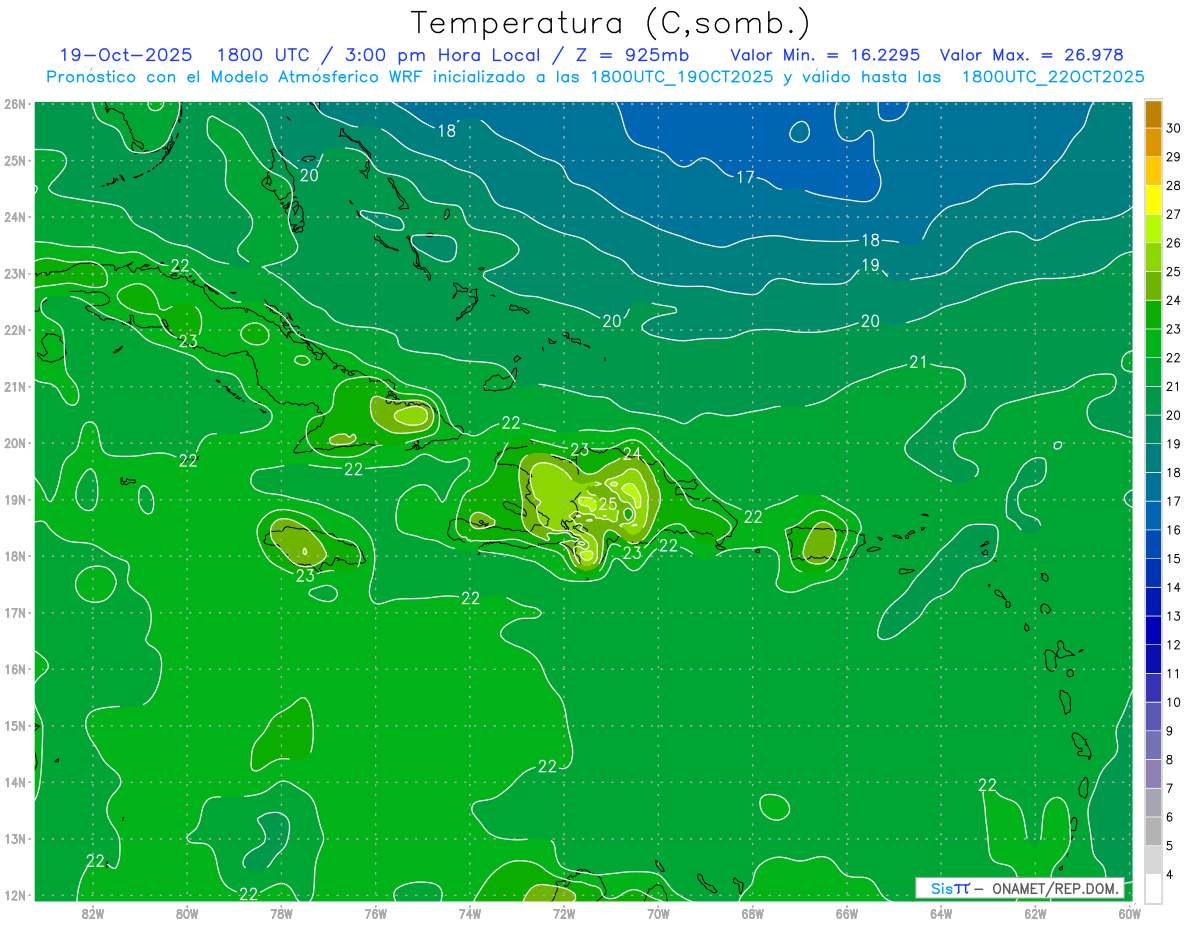The height and width of the screenshot is (927, 1200).
Task: Click the "16N" latitude label
Action: [x=15, y=669]
